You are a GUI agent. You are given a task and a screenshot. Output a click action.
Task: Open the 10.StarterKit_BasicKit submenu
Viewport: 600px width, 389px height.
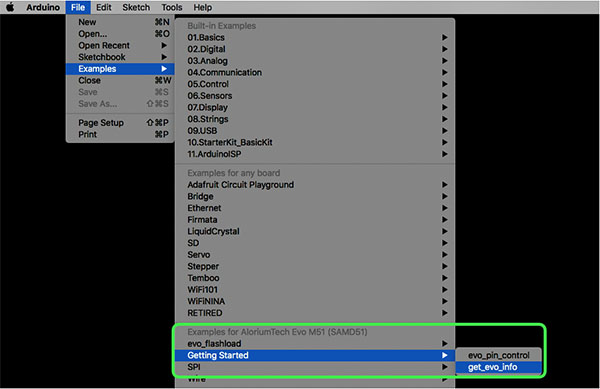[x=315, y=142]
